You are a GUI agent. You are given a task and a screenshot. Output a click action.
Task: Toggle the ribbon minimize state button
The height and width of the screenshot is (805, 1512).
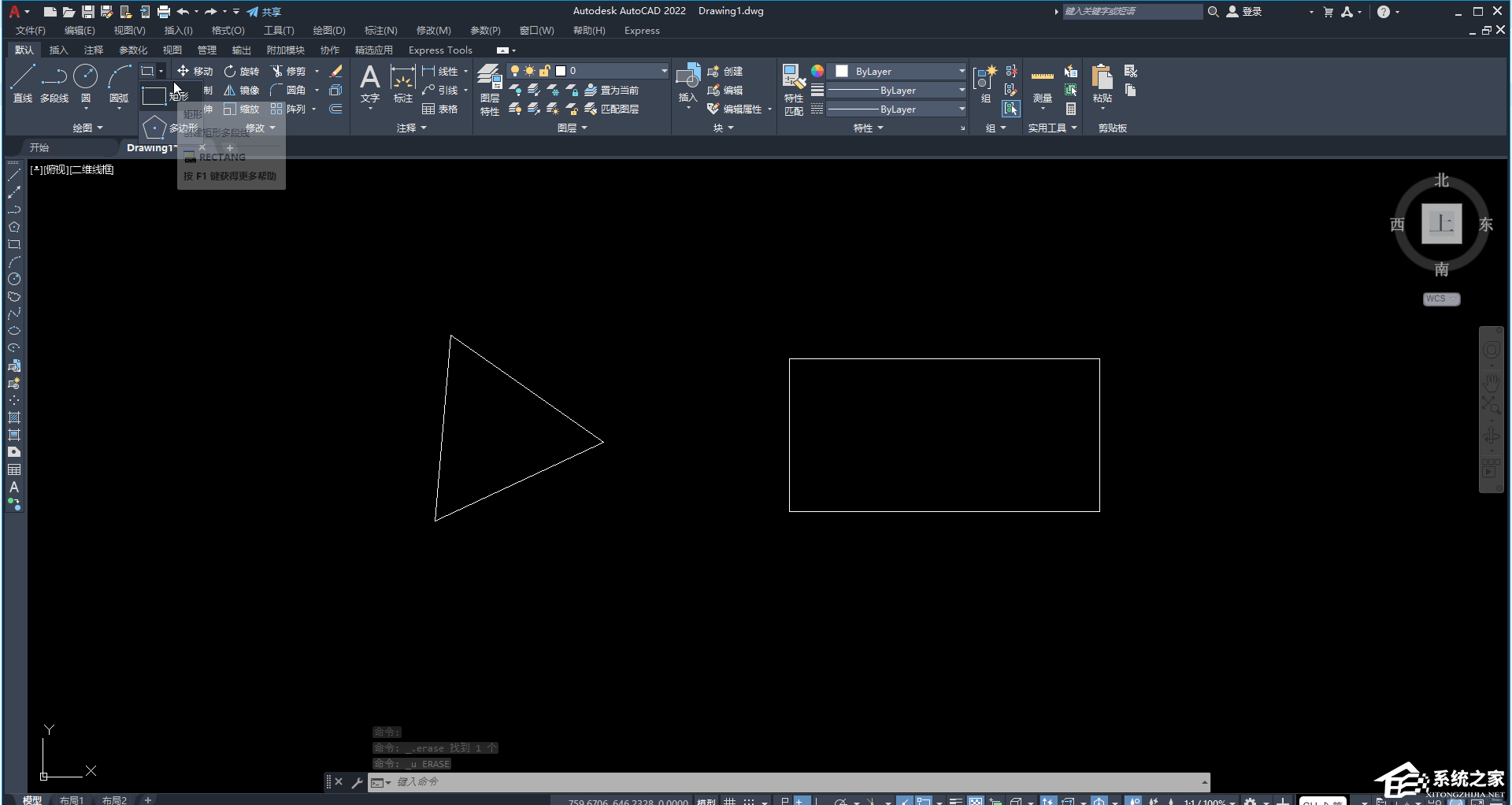[x=502, y=50]
